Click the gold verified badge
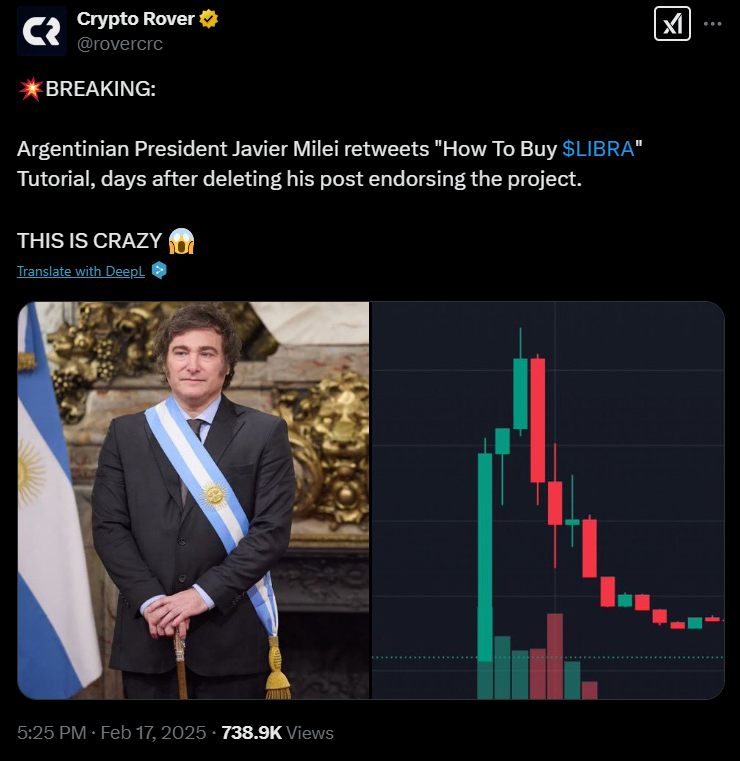Viewport: 740px width, 761px height. (209, 19)
